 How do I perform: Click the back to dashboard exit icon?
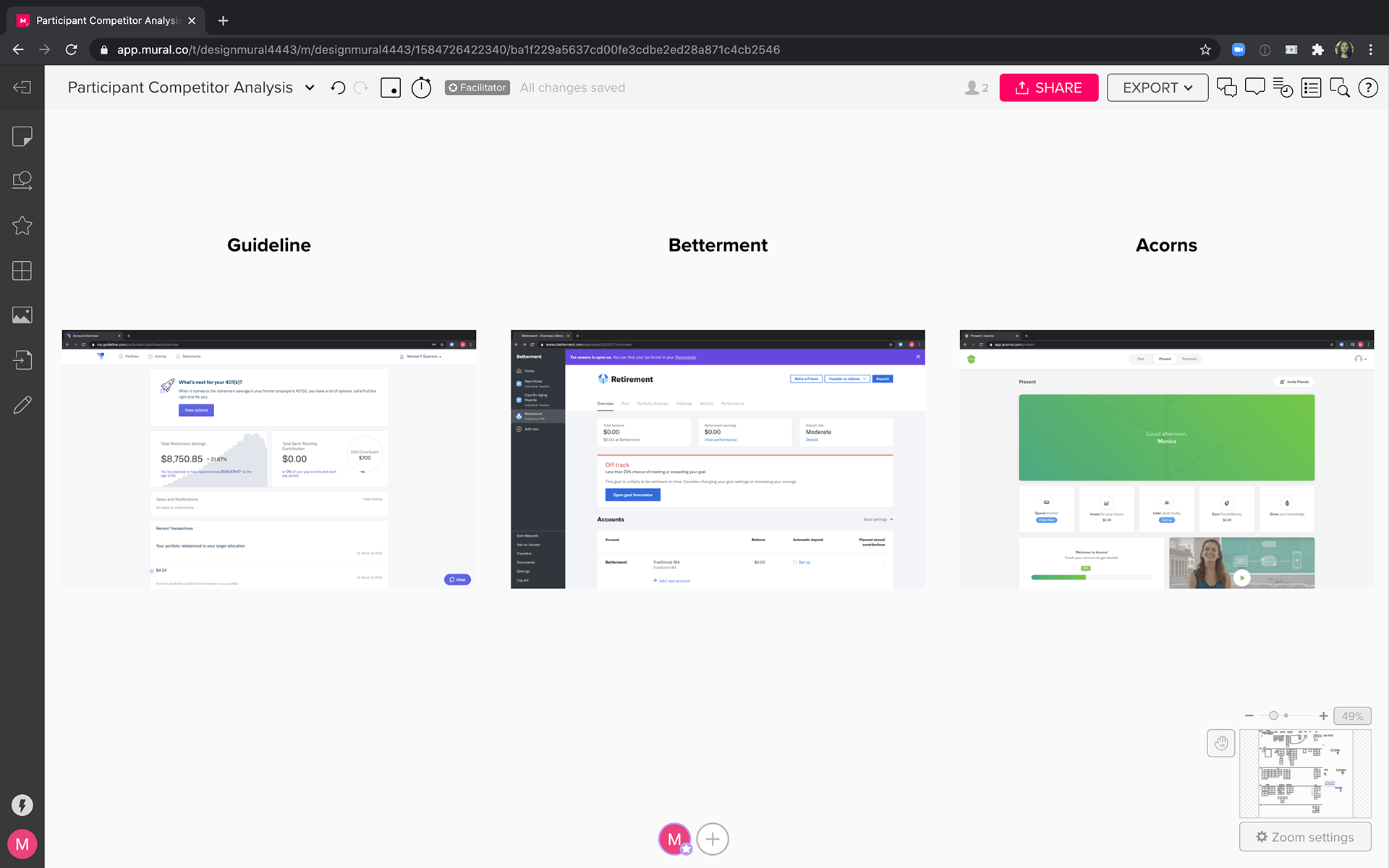22,88
